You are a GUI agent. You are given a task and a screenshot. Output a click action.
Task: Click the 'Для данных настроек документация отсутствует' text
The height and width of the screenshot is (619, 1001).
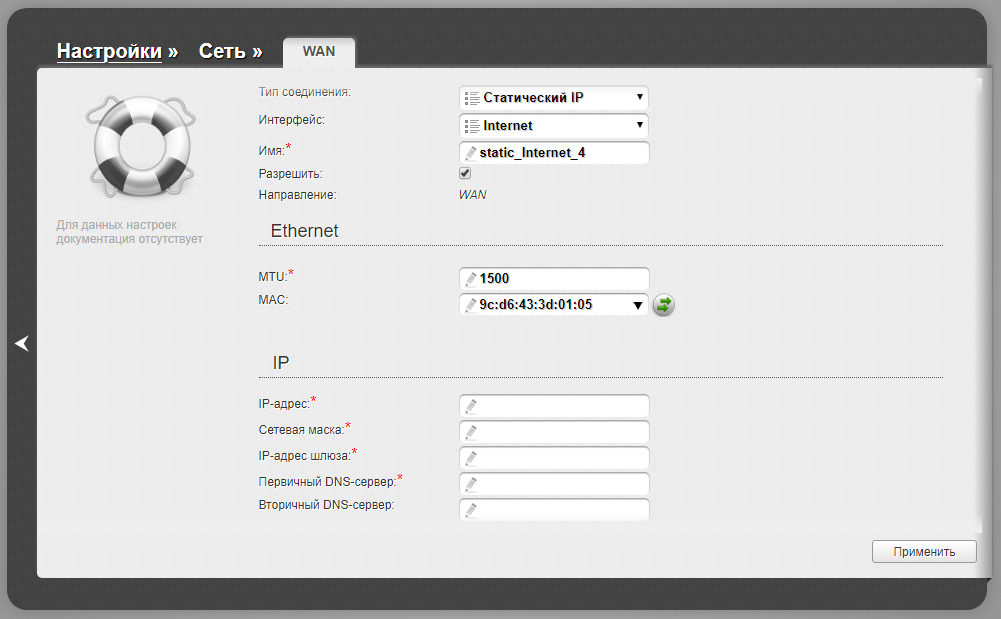(129, 232)
